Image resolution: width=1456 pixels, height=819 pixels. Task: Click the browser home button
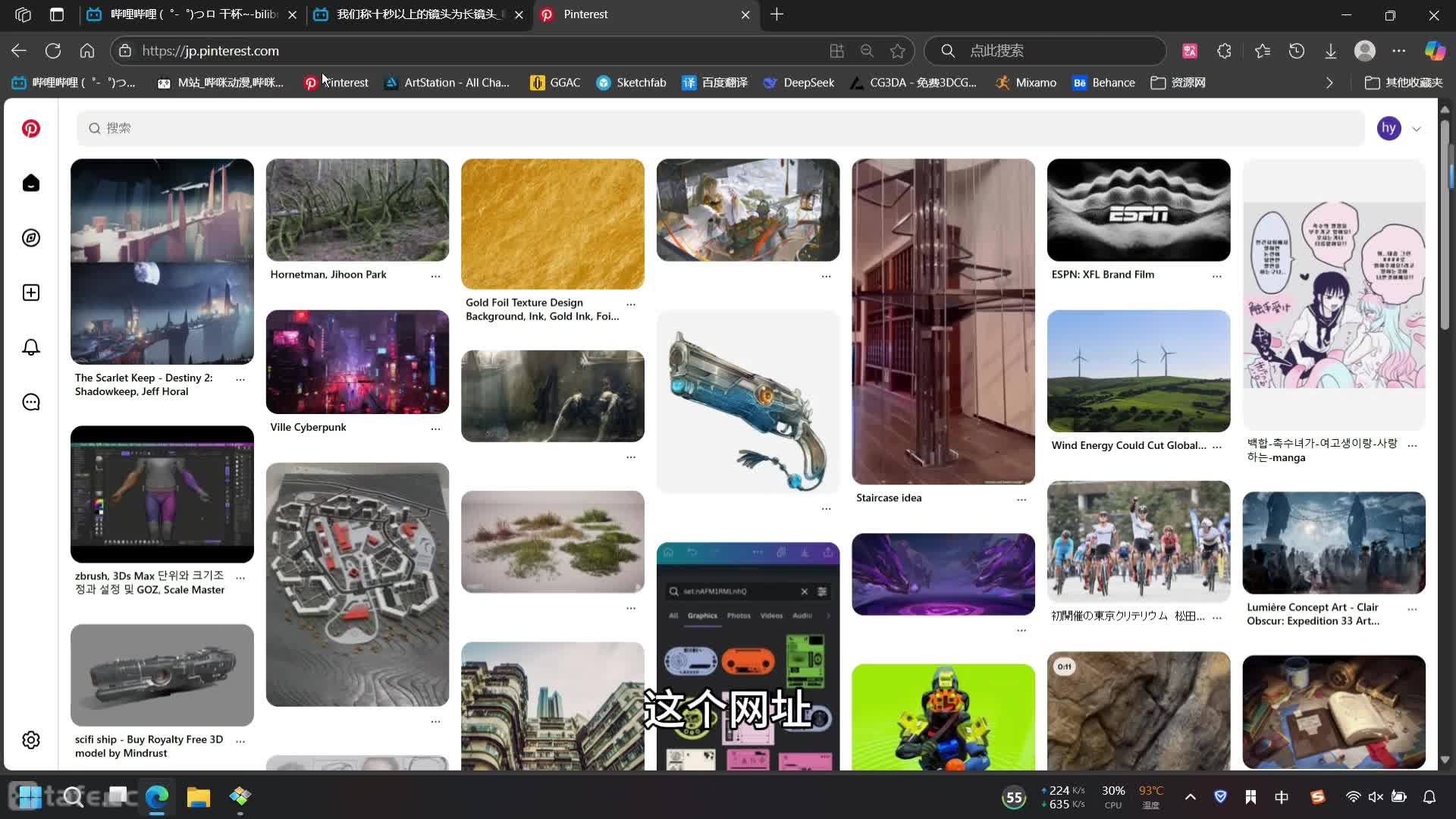[87, 51]
